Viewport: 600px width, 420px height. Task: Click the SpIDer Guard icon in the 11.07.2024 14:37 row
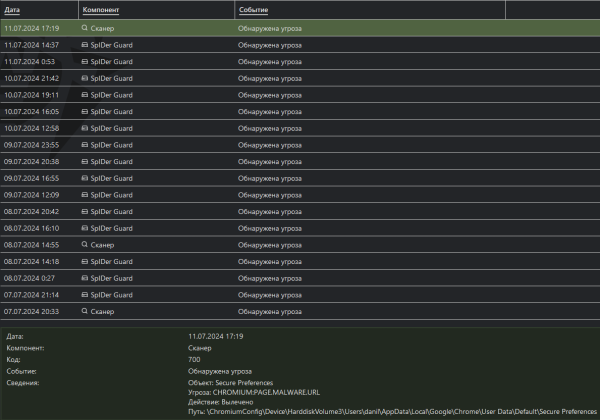(85, 45)
